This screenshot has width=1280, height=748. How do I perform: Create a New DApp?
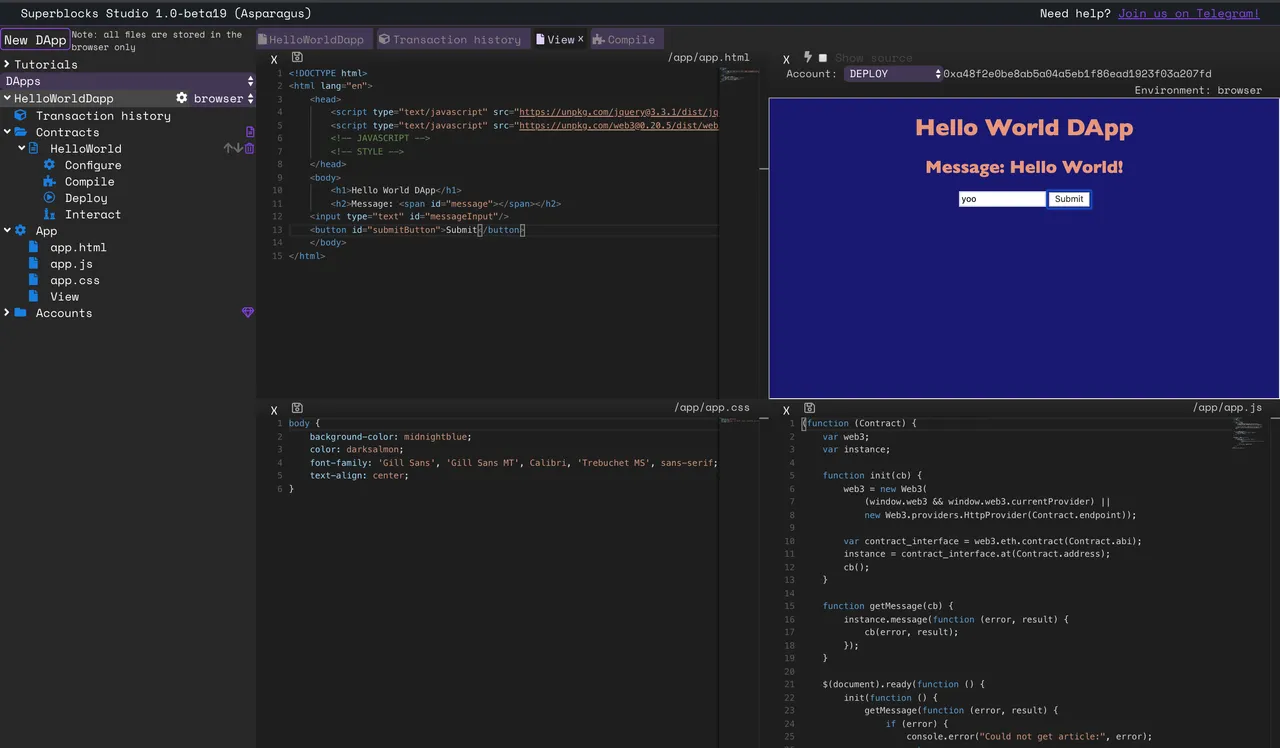click(x=35, y=40)
